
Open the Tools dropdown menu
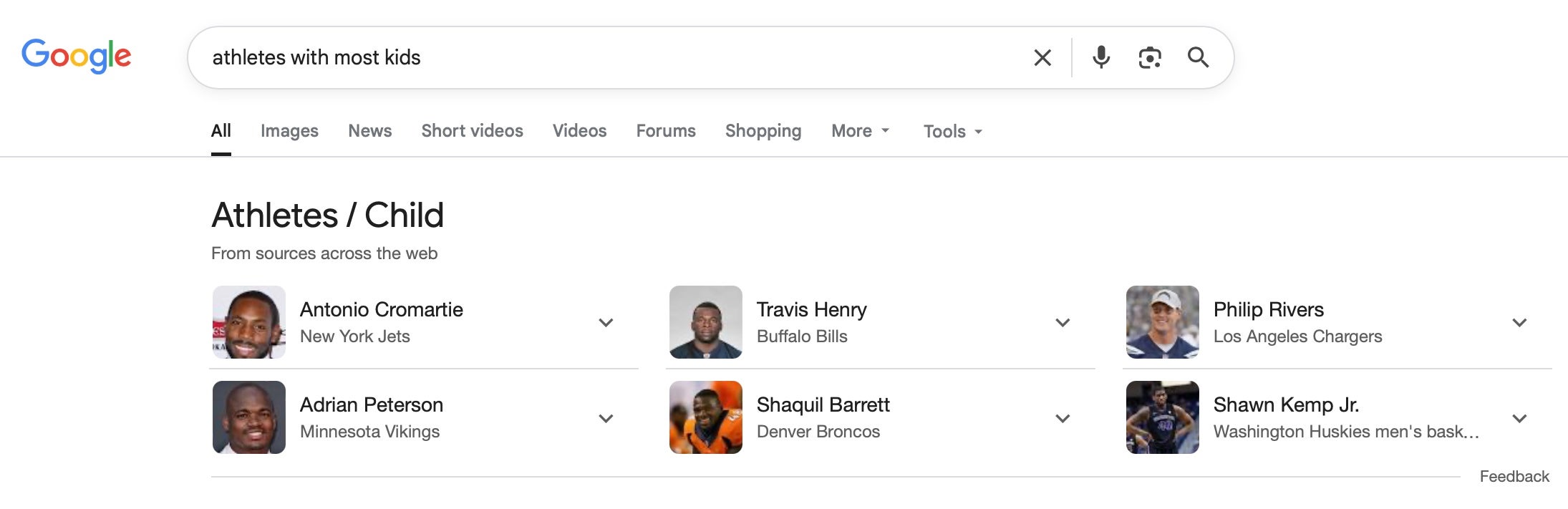[952, 132]
